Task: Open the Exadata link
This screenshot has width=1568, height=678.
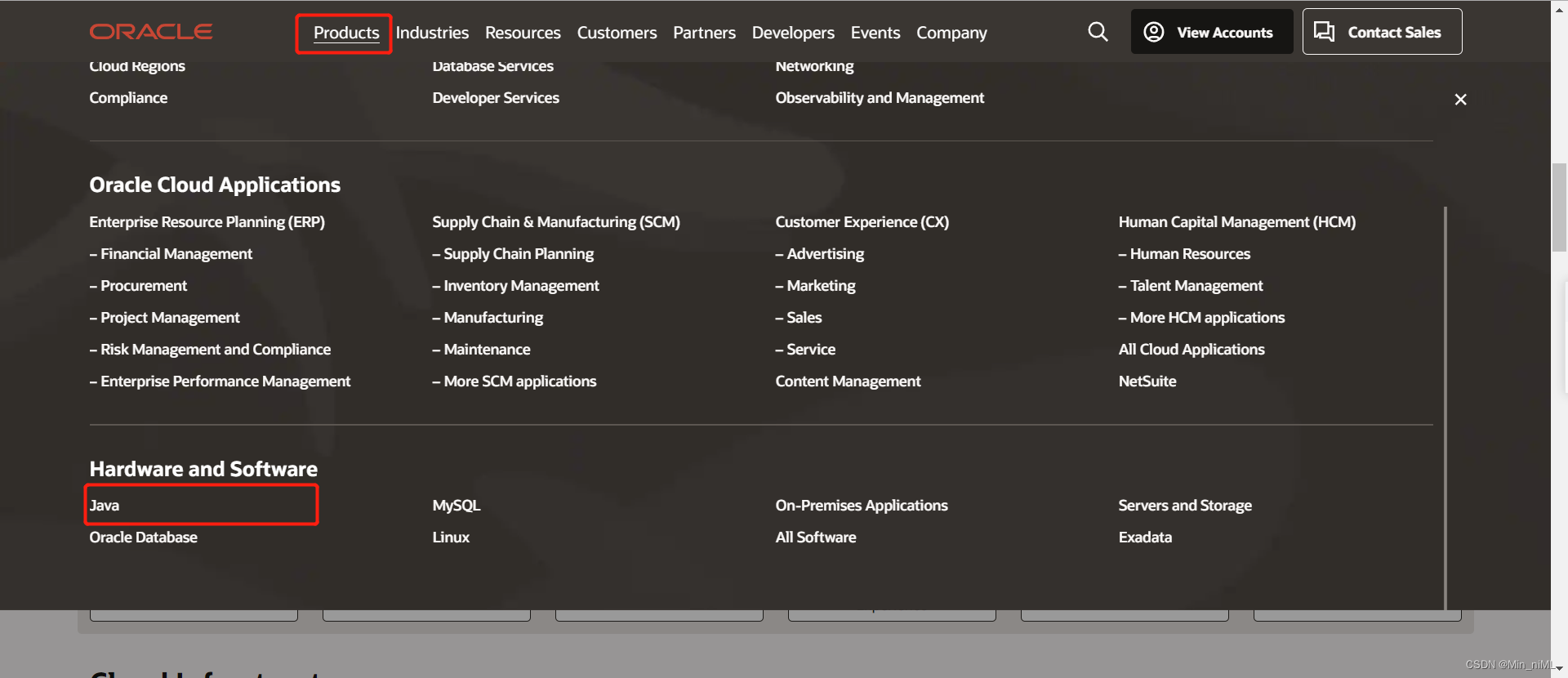Action: coord(1145,537)
